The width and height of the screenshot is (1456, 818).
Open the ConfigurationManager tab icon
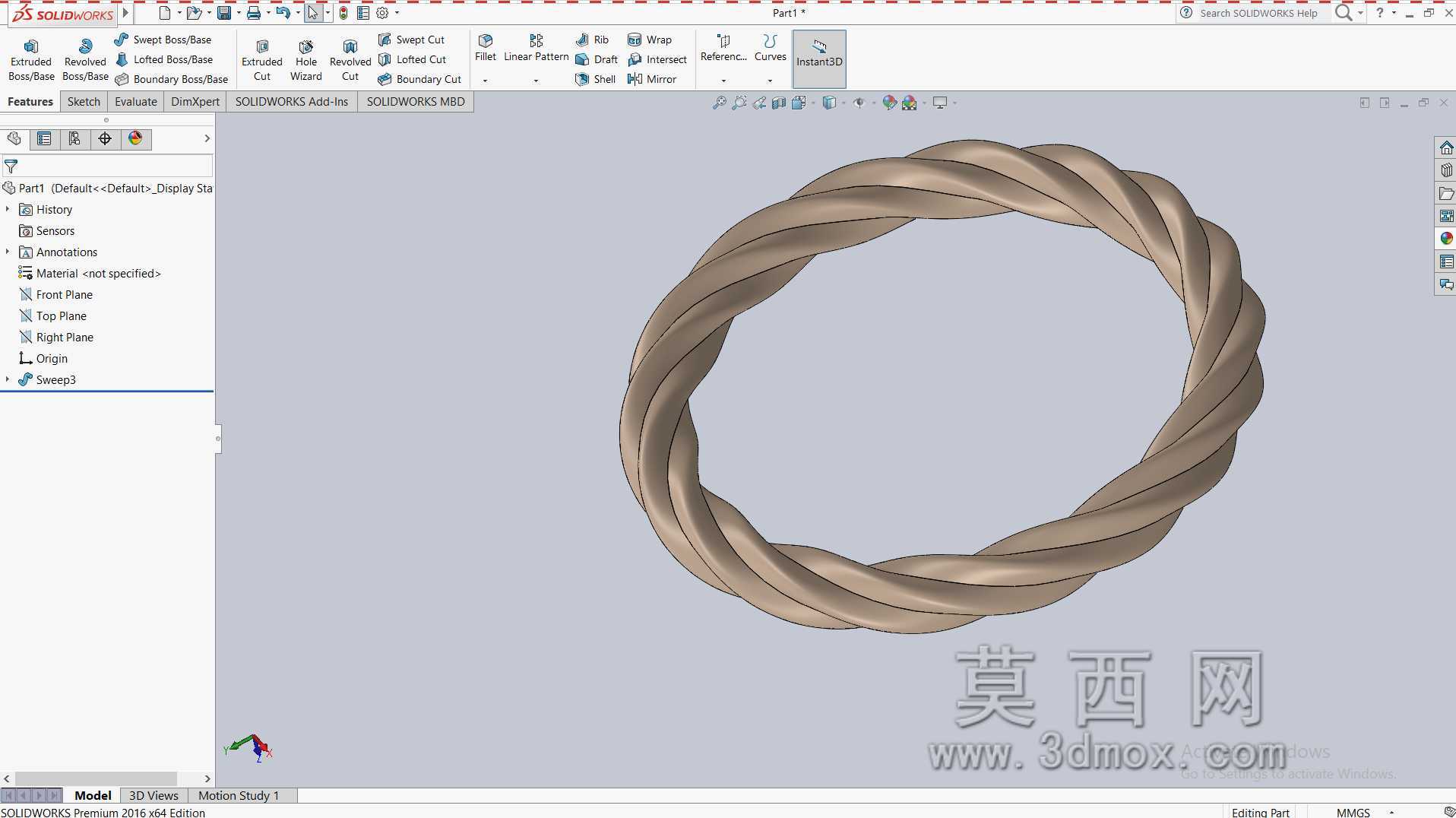pos(74,138)
